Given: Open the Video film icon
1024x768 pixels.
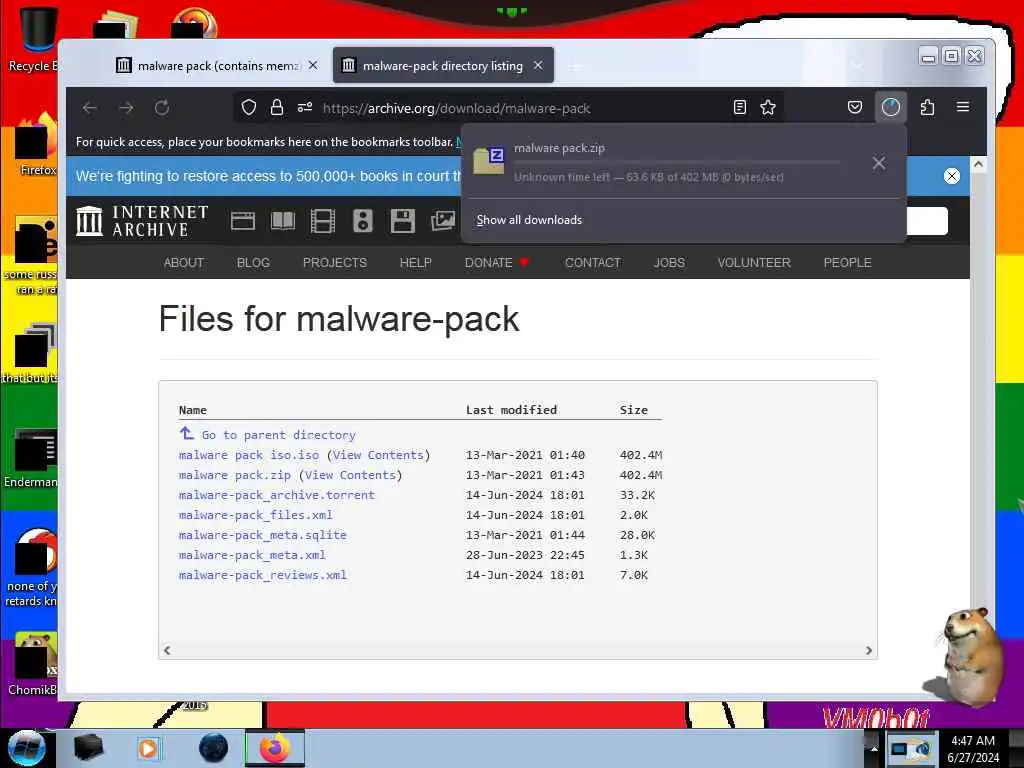Looking at the screenshot, I should [323, 221].
